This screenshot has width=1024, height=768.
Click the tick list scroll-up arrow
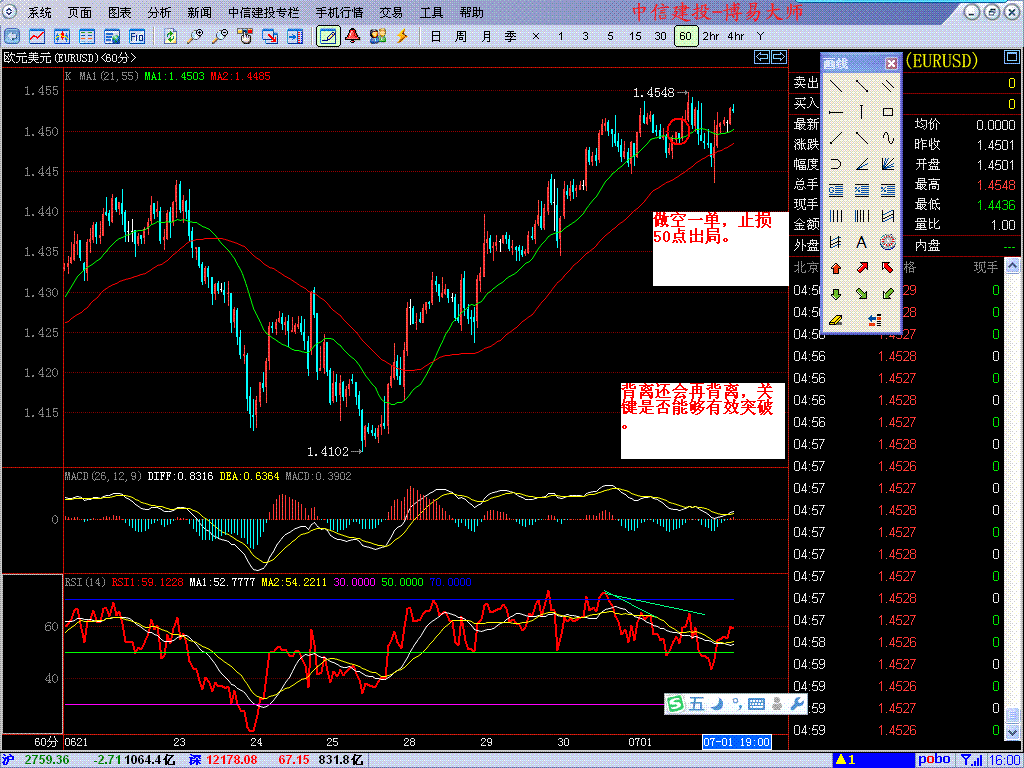click(x=1011, y=265)
